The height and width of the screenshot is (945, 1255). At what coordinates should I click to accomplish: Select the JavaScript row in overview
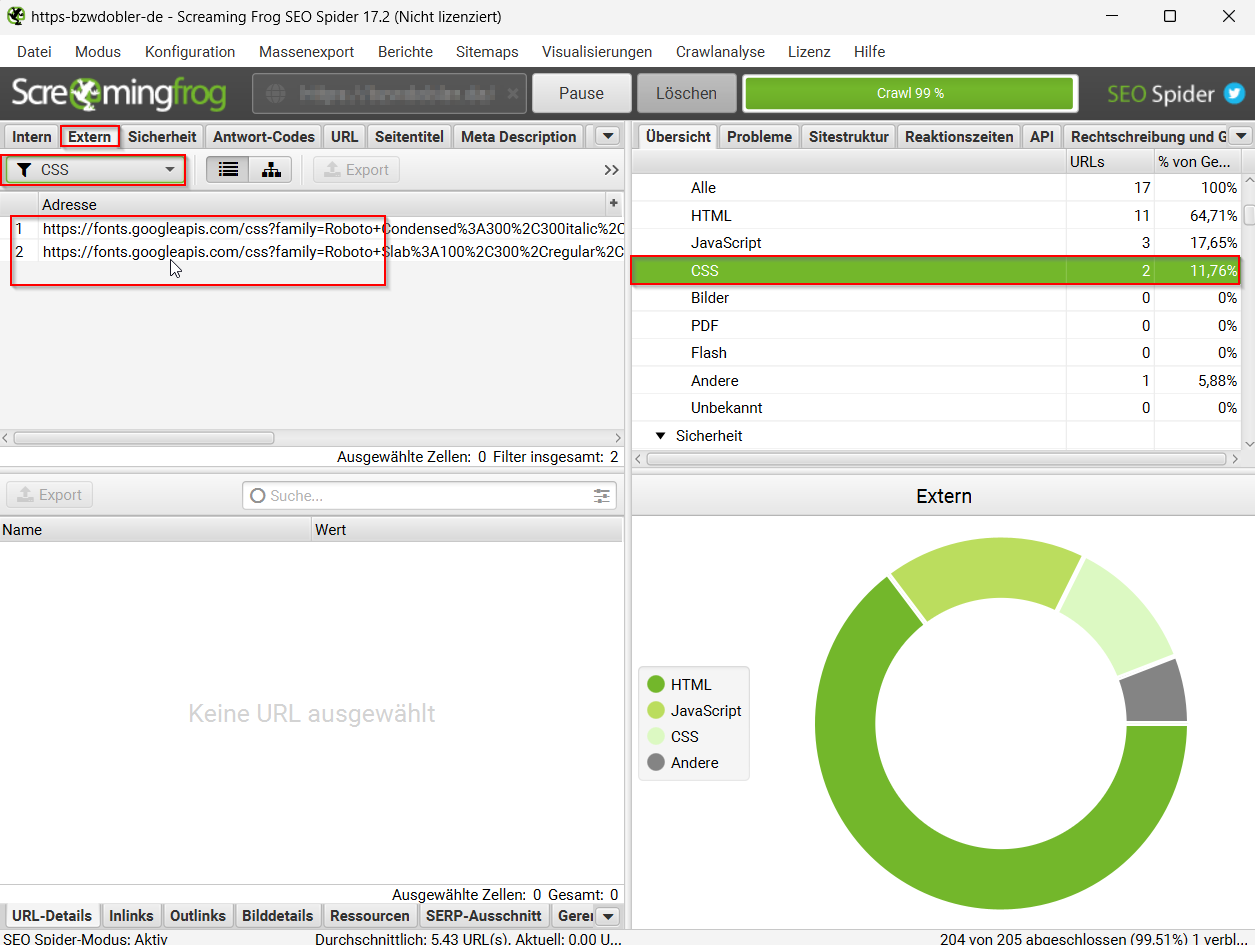click(937, 243)
